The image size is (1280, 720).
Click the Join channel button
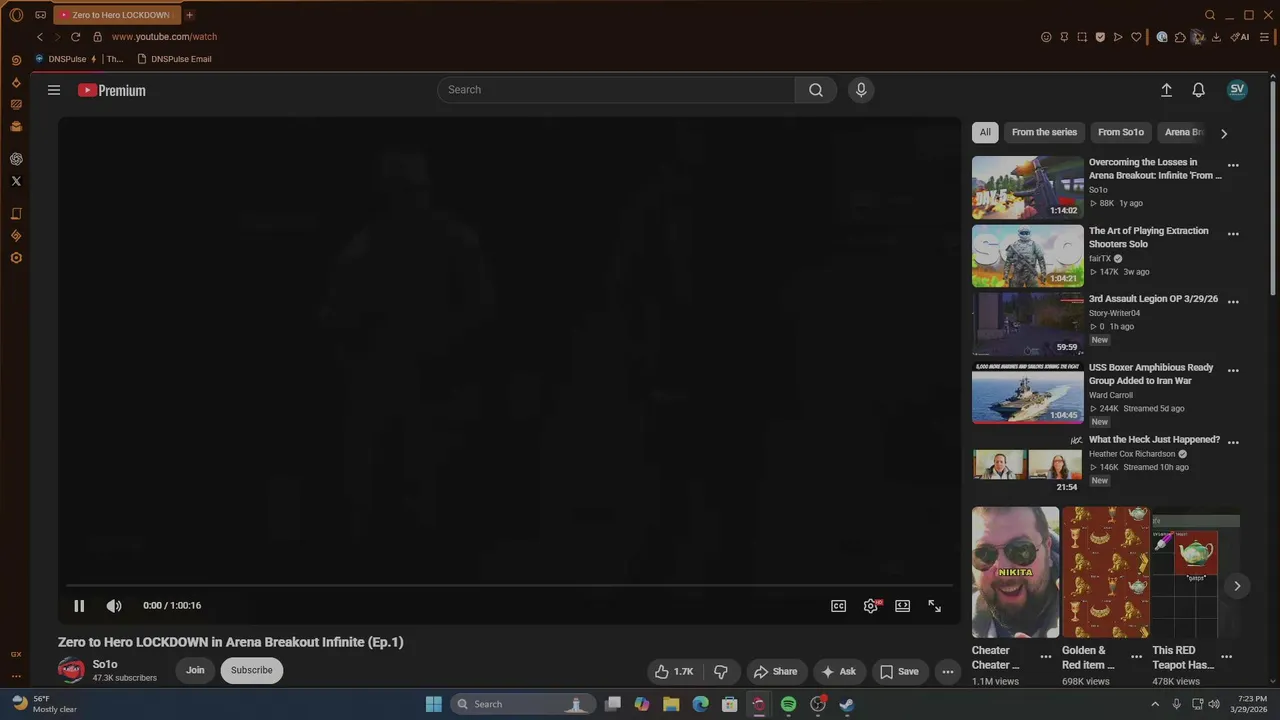(x=195, y=670)
